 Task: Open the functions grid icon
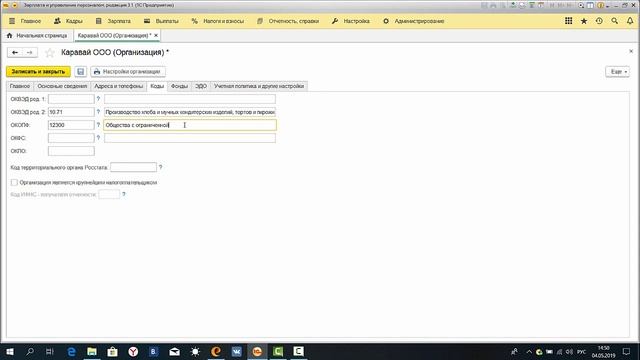pyautogui.click(x=569, y=21)
